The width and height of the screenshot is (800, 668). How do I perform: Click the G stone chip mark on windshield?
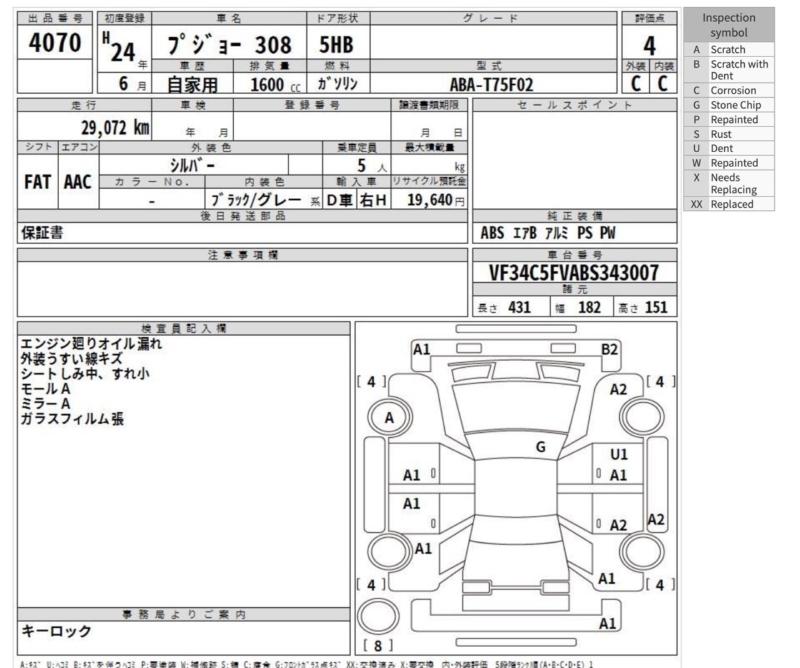coord(540,446)
